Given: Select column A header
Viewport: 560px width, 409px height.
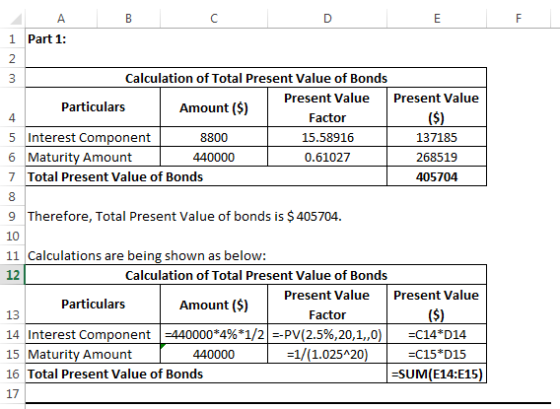Looking at the screenshot, I should (61, 18).
